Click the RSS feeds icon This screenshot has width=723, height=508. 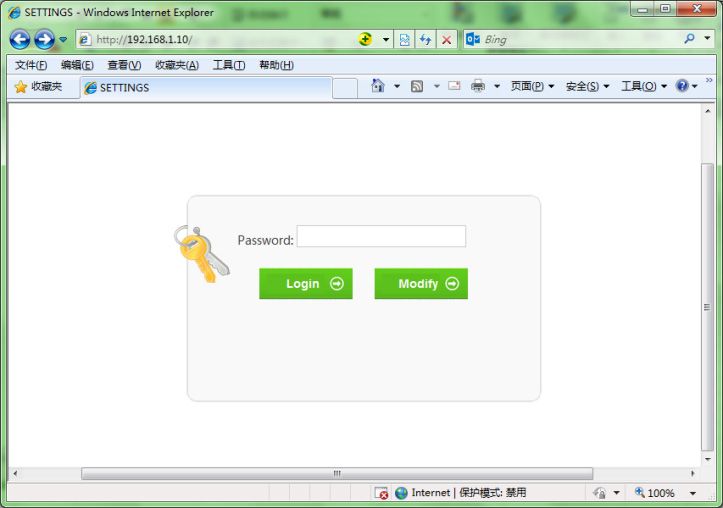(417, 86)
